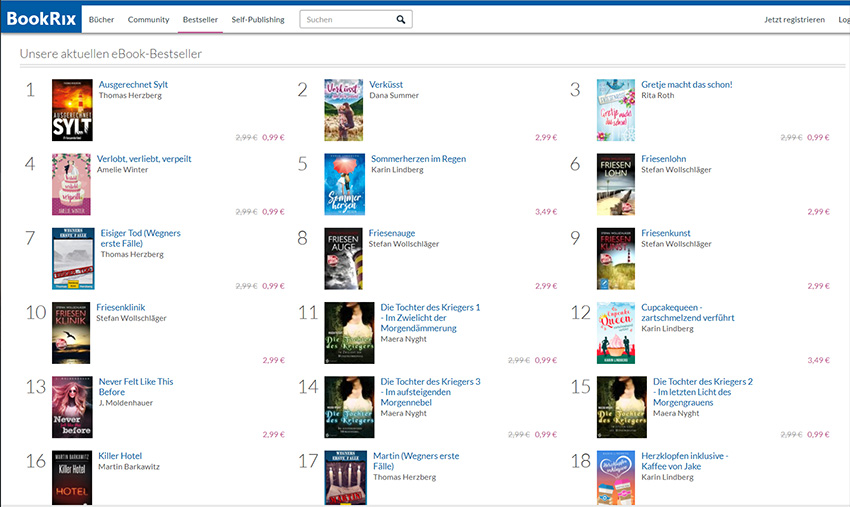
Task: Go to Self-Publishing section
Action: pyautogui.click(x=258, y=19)
